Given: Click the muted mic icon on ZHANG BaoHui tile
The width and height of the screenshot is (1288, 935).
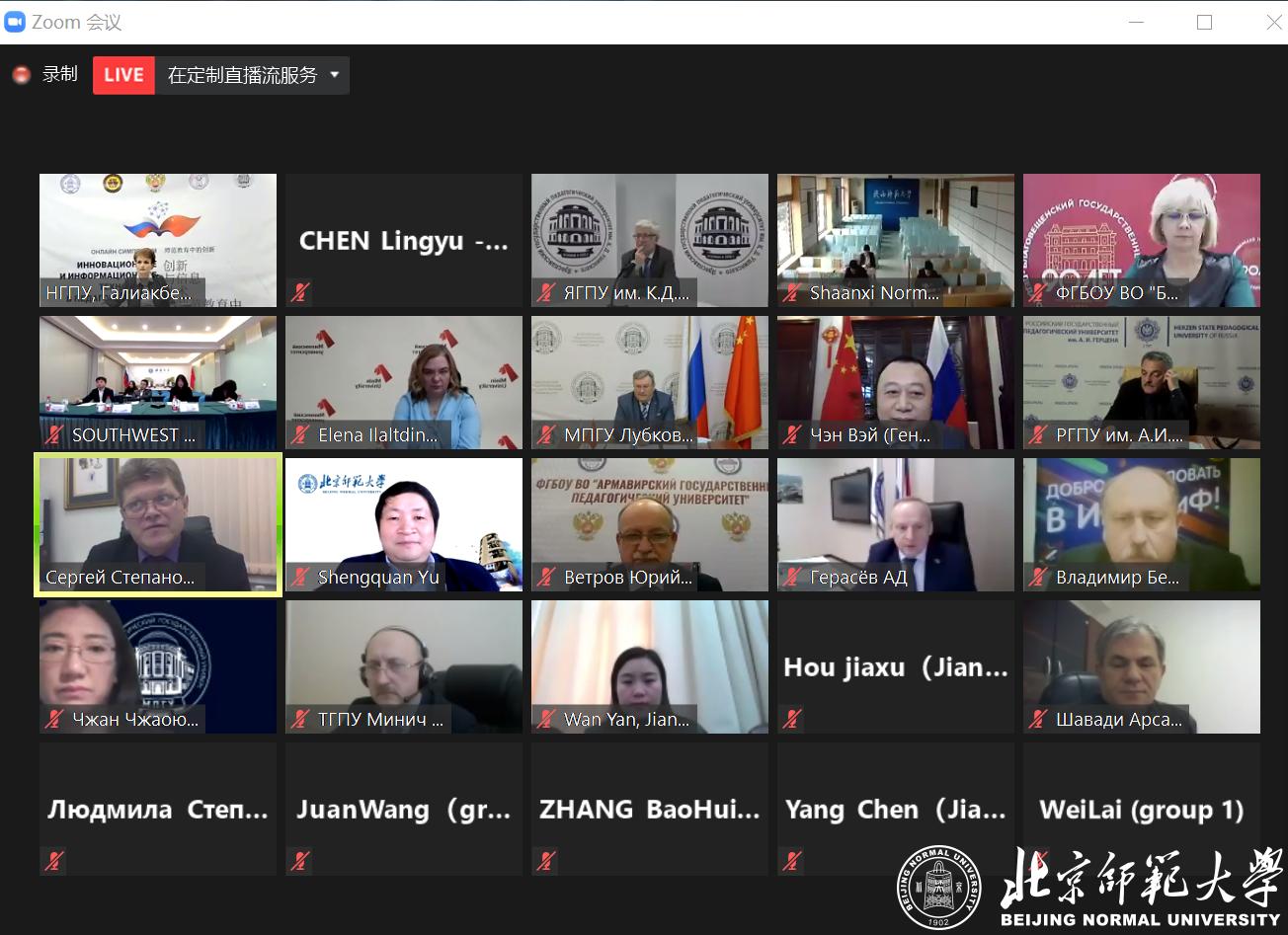Looking at the screenshot, I should pos(546,861).
